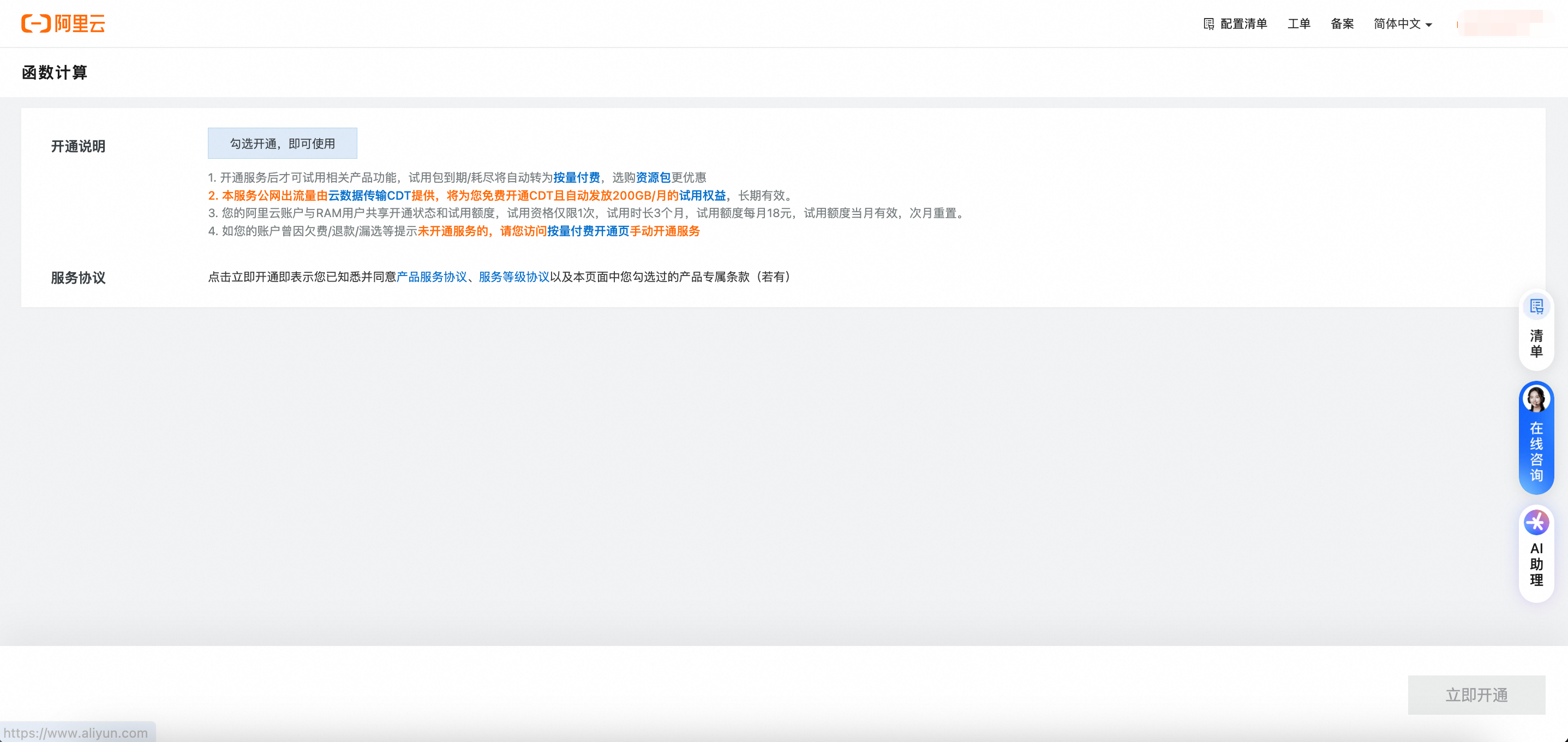Select the 勾选开通，即可使用 option box
1568x742 pixels.
point(283,143)
